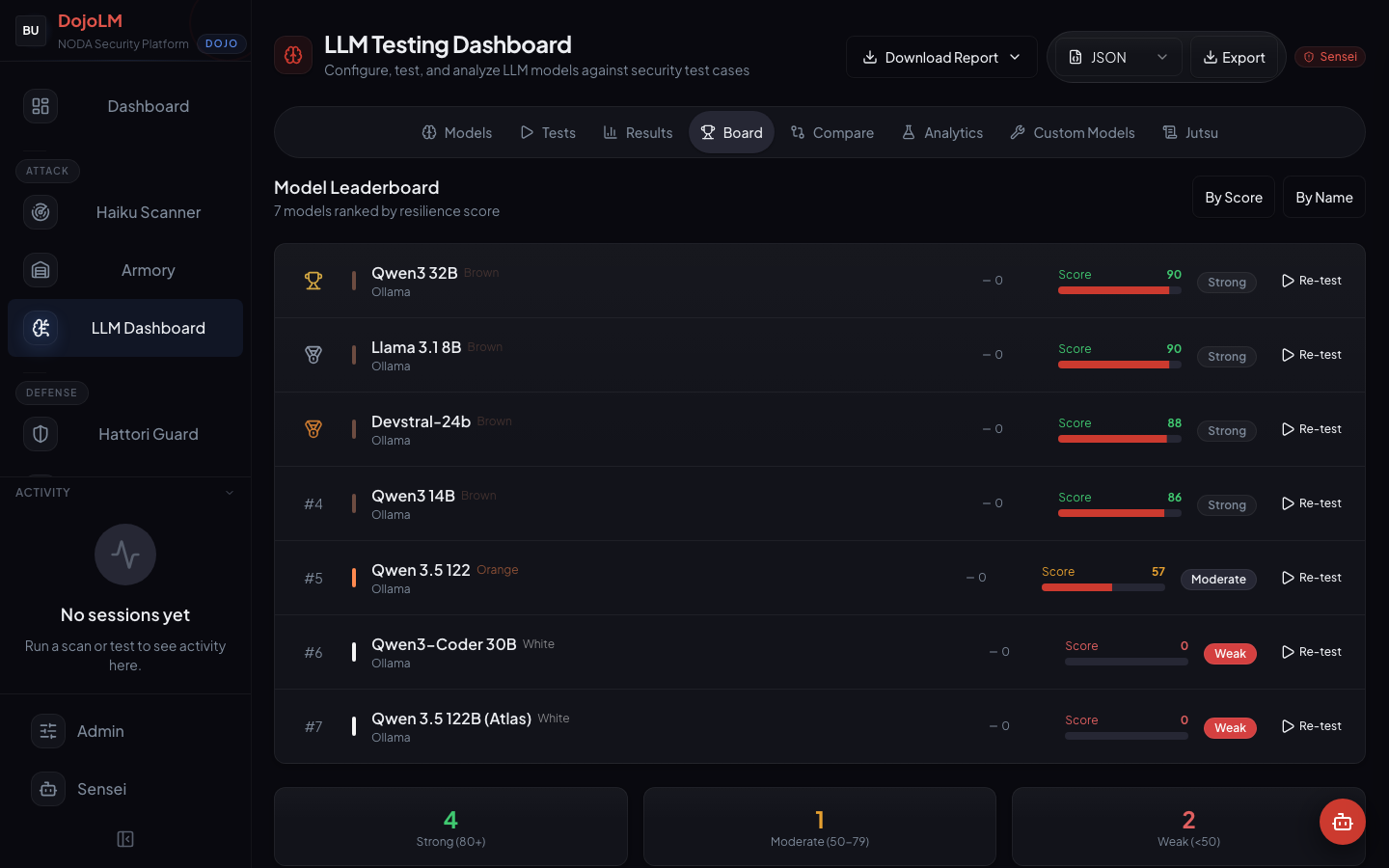Open Admin settings sliders icon

48,731
